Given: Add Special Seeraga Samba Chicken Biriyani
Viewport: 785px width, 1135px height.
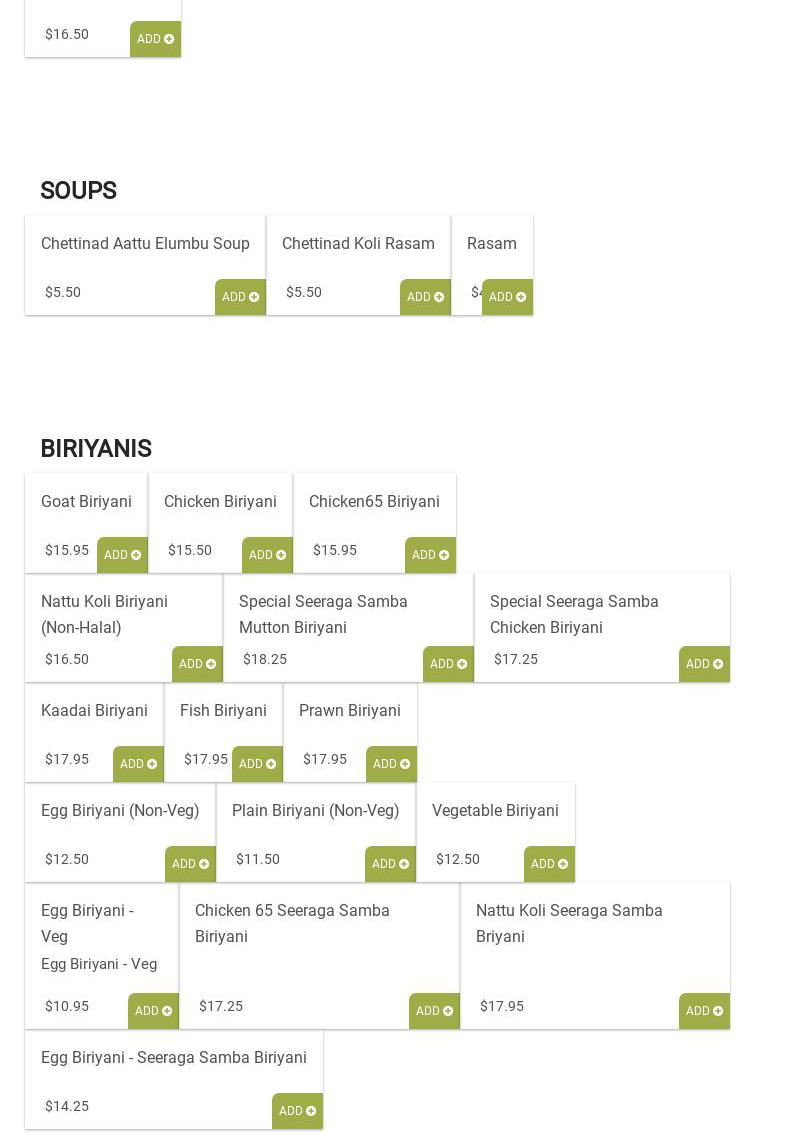Looking at the screenshot, I should (x=704, y=664).
